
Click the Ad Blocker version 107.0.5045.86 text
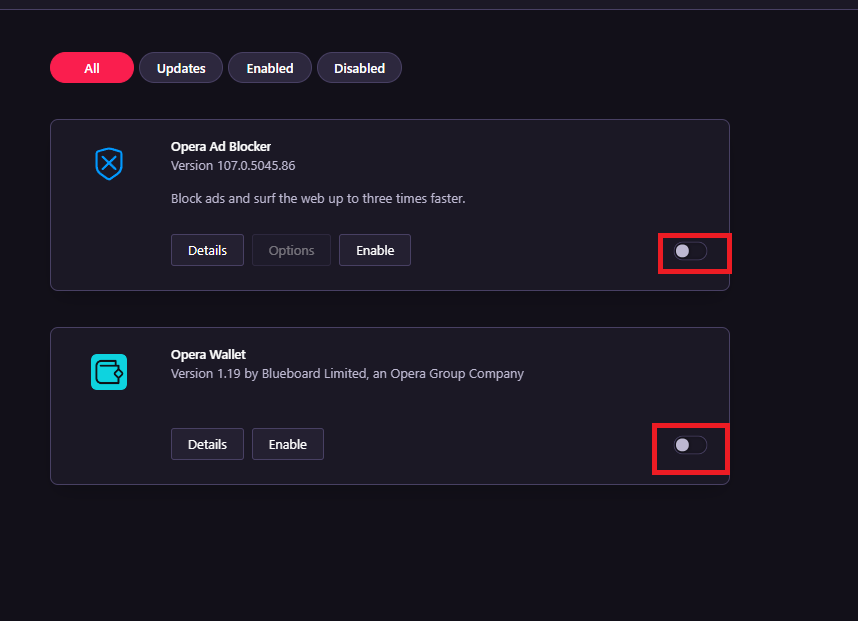pos(233,165)
